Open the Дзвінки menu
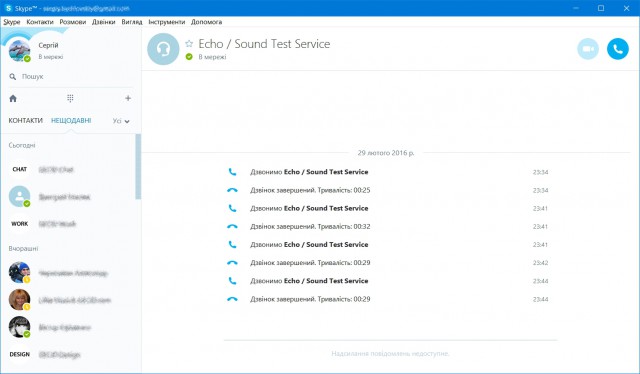The width and height of the screenshot is (640, 374). (x=104, y=22)
